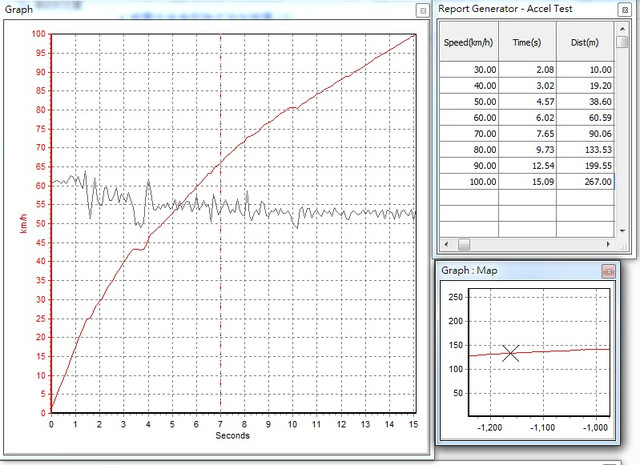Screen dimensions: 640x465
Task: Click report horizontal scroll right arrow
Action: pyautogui.click(x=608, y=244)
